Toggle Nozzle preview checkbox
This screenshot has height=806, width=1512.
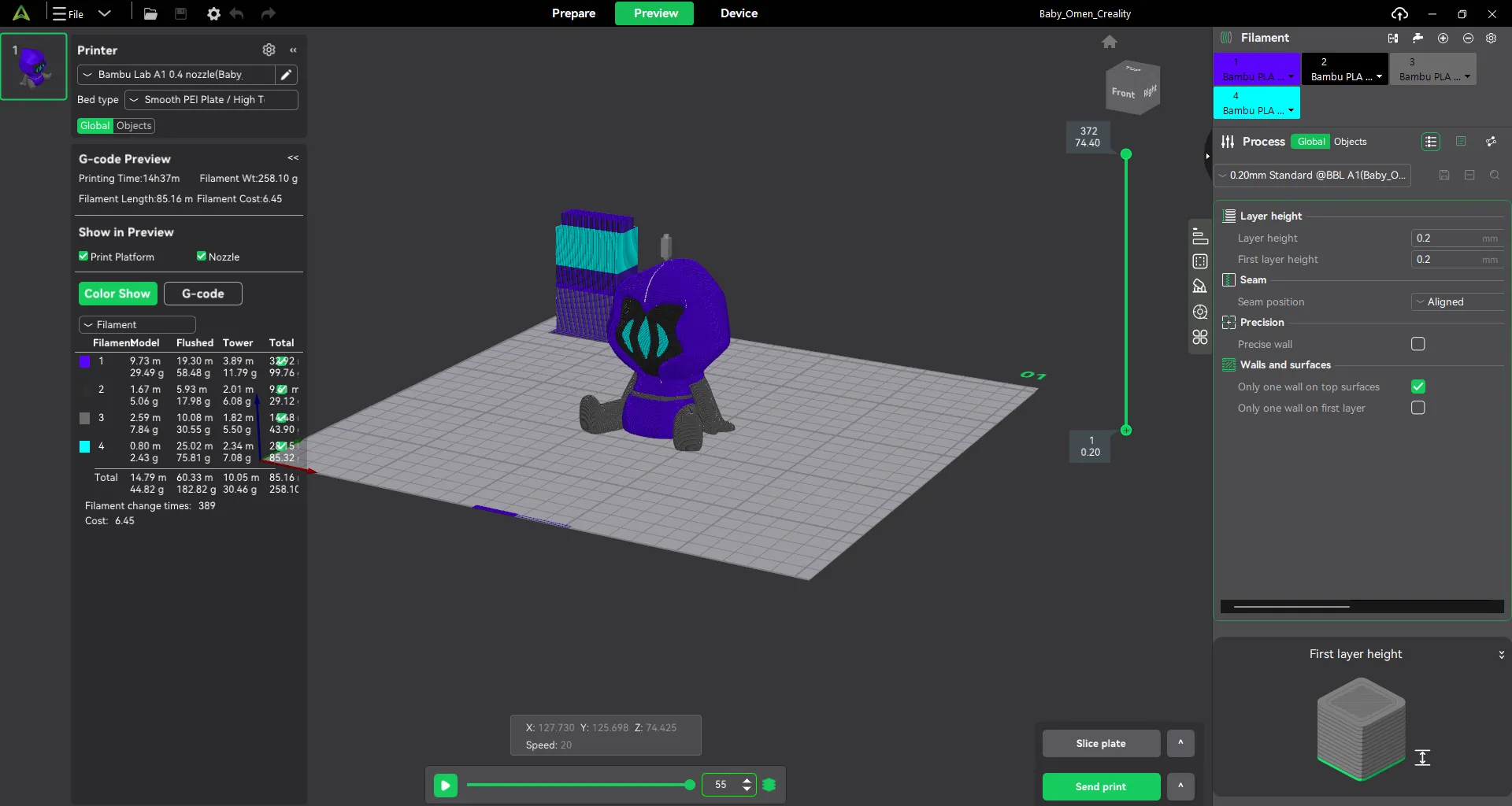[202, 257]
